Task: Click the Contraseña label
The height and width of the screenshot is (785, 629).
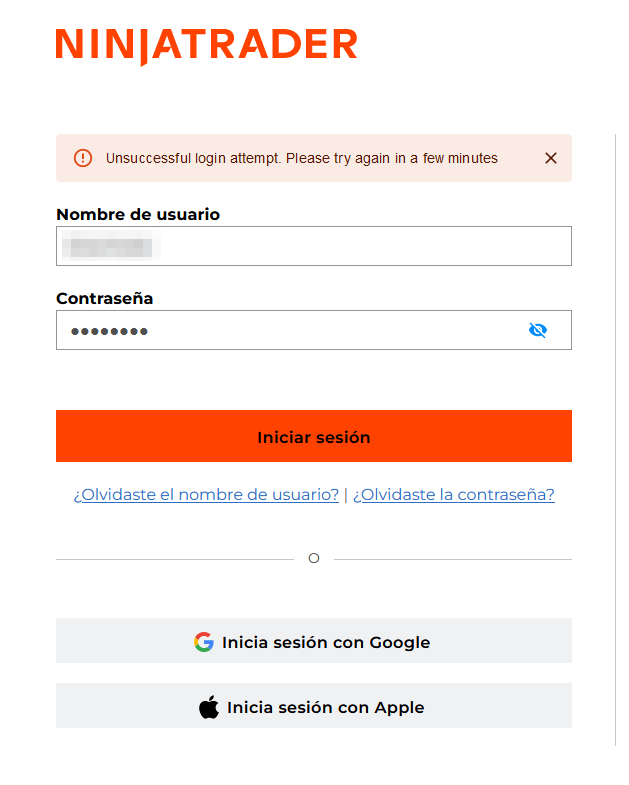Action: click(x=104, y=298)
